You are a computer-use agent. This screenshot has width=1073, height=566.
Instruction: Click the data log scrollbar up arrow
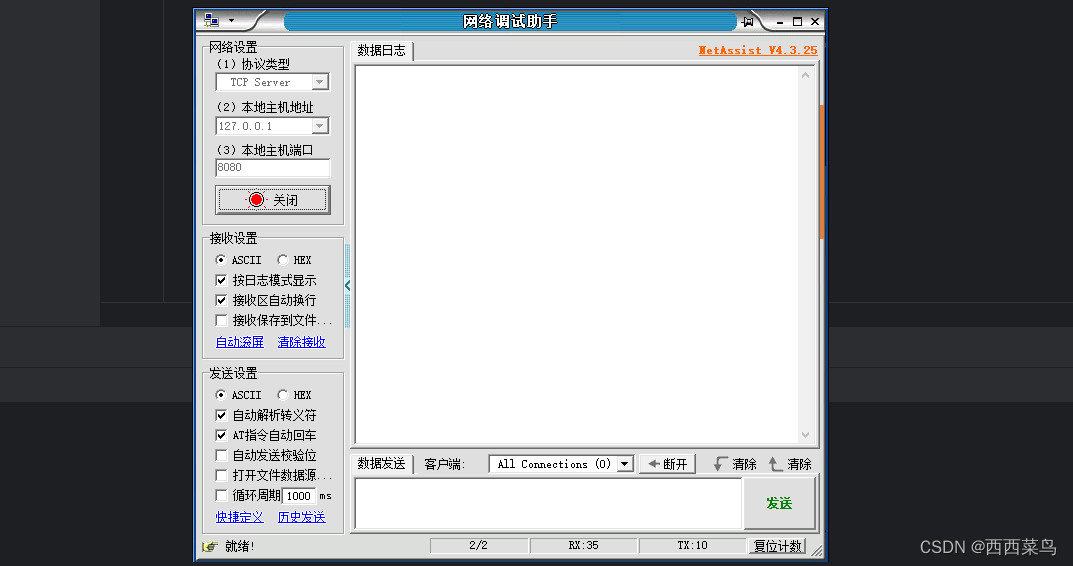805,75
